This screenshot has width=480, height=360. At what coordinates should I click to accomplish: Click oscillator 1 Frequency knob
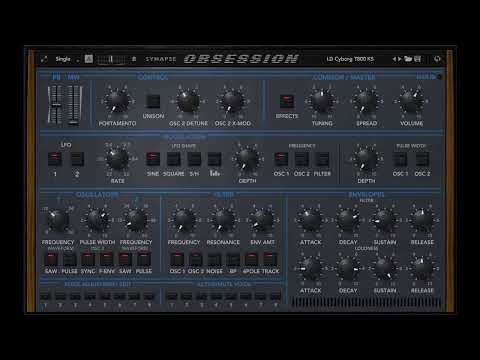(58, 220)
